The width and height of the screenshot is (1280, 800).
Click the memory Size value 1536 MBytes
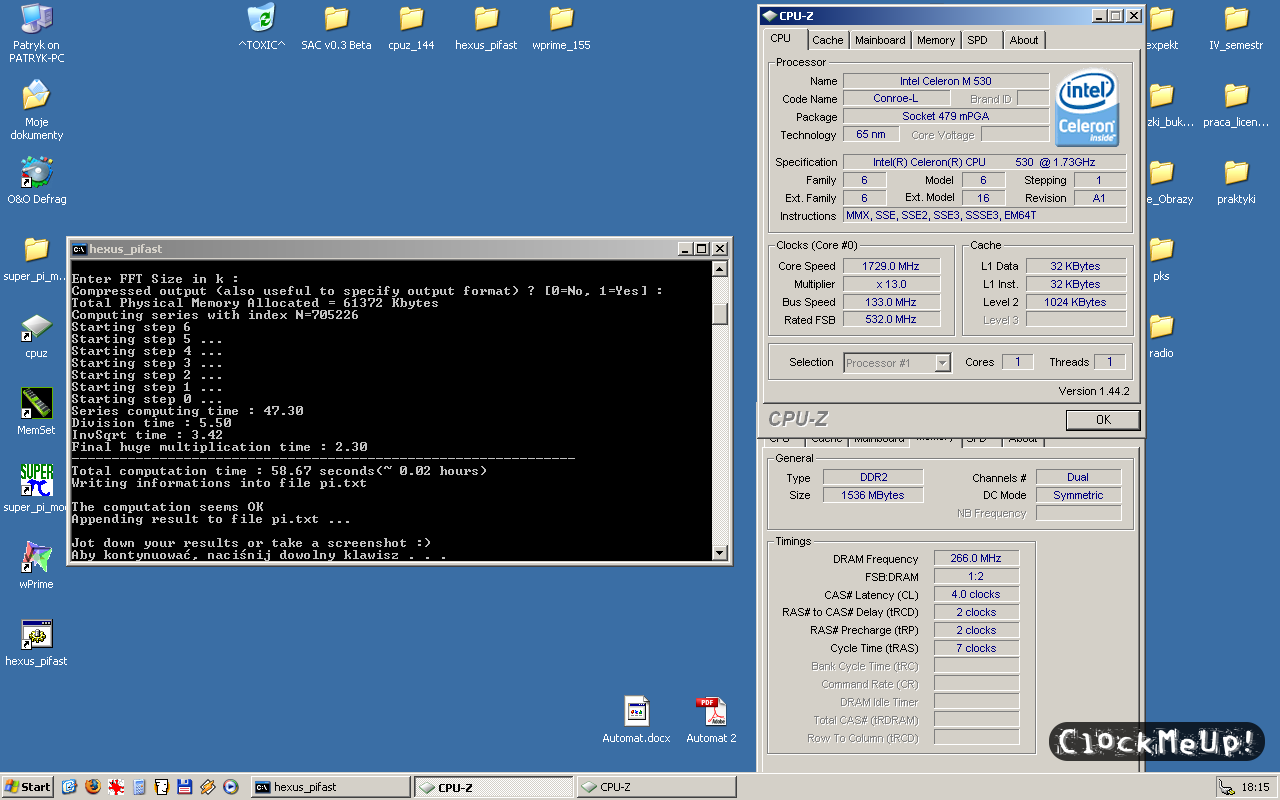pos(873,495)
